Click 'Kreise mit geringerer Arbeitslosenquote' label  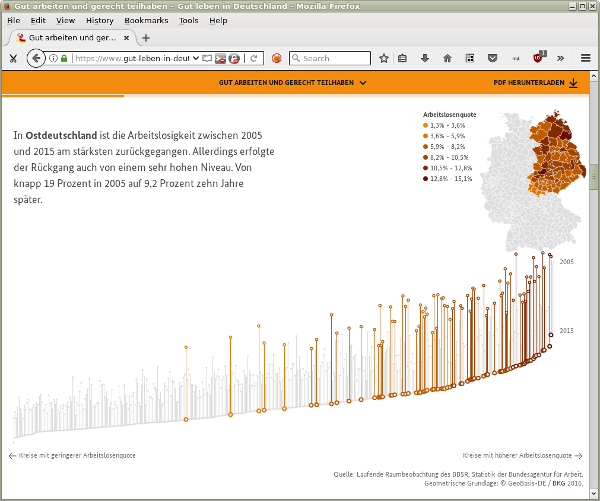[x=77, y=455]
